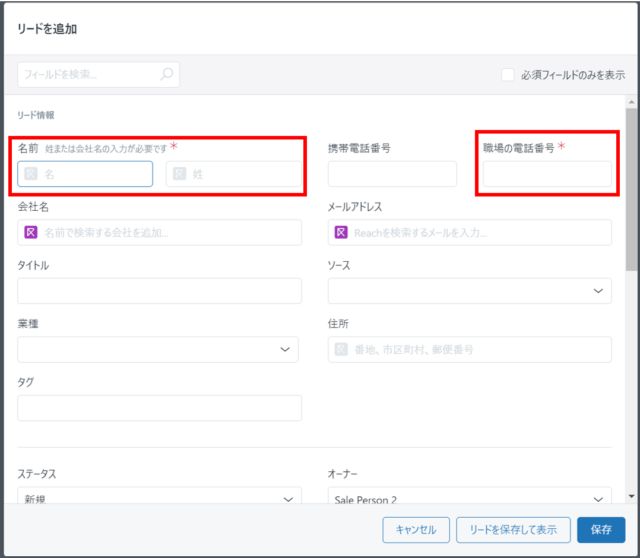This screenshot has height=558, width=640.
Task: Enable 必須フィールドのみを表示 checkbox
Action: tap(508, 75)
